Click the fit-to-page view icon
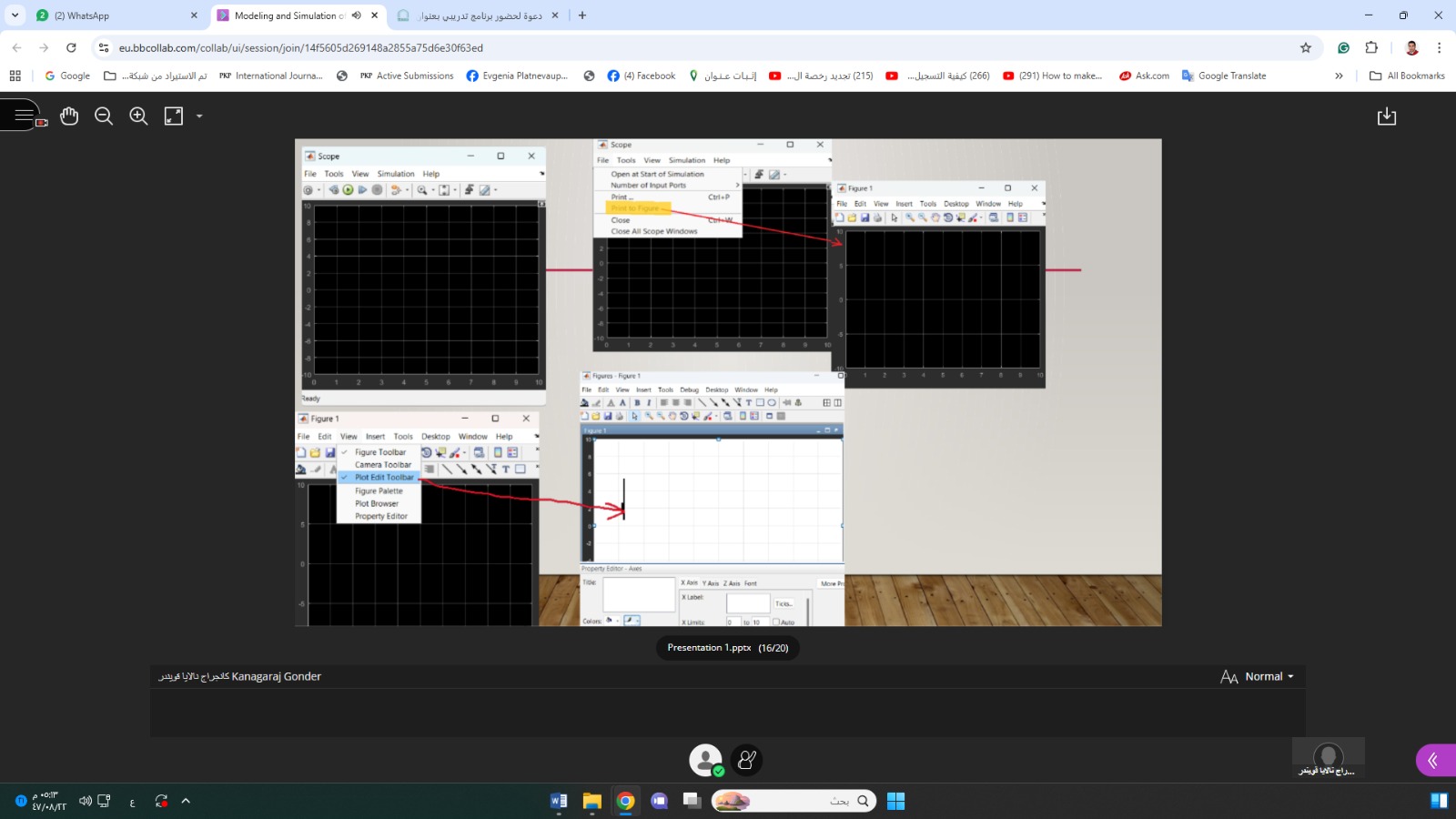This screenshot has height=819, width=1456. [173, 116]
